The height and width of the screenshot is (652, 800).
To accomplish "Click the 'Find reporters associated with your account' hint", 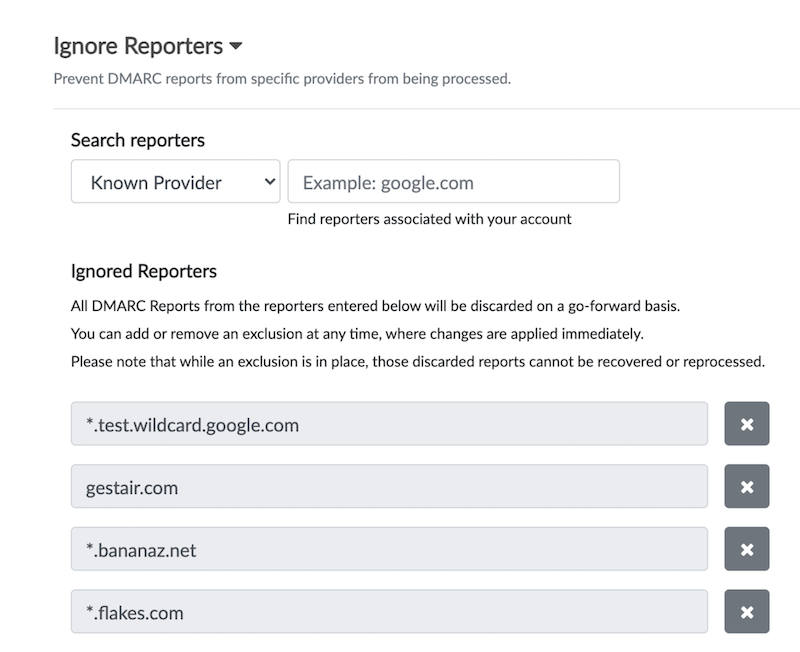I will coord(430,219).
